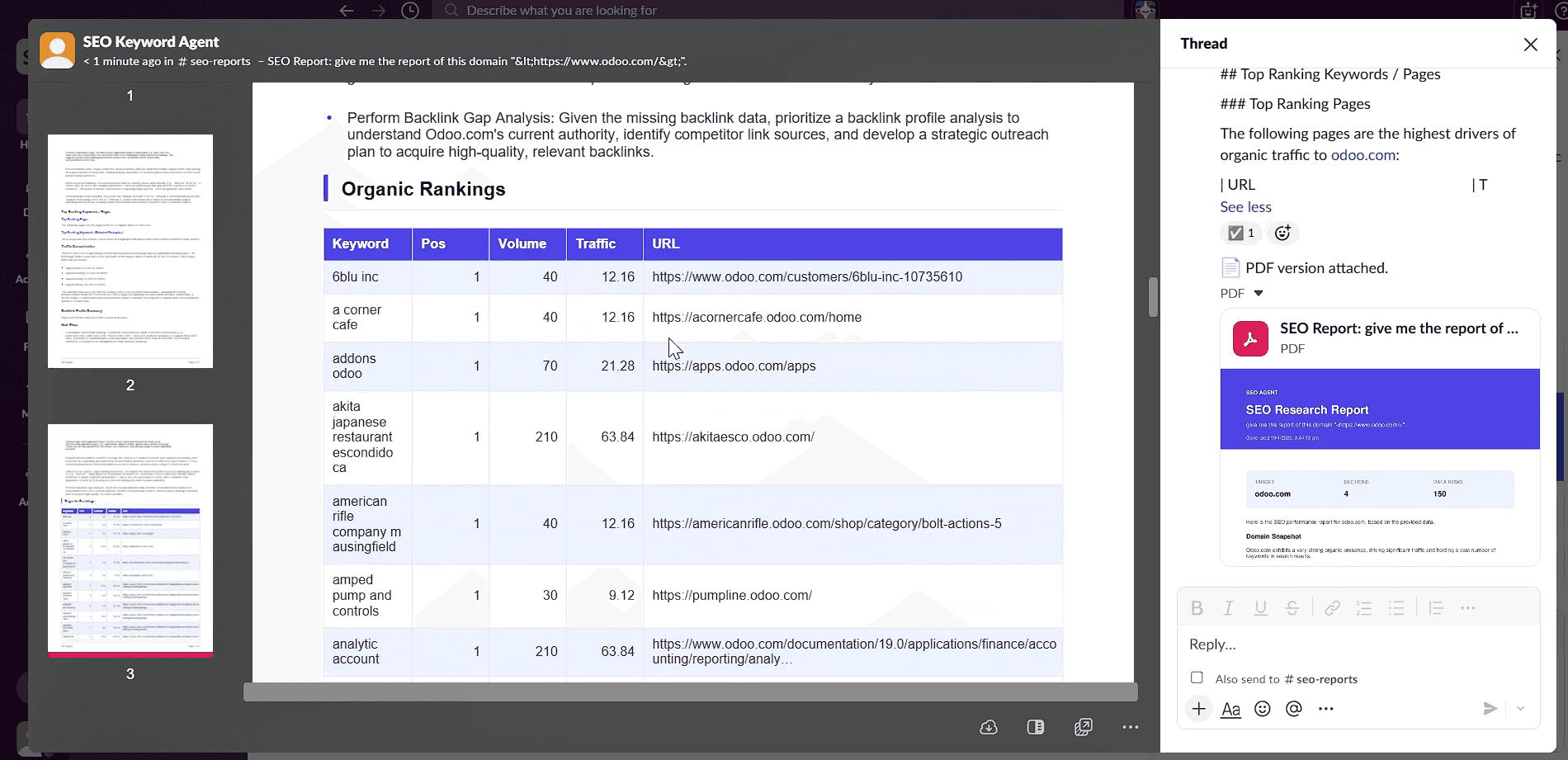Viewport: 1568px width, 760px height.
Task: Start an ordered list in the reply
Action: (1364, 608)
